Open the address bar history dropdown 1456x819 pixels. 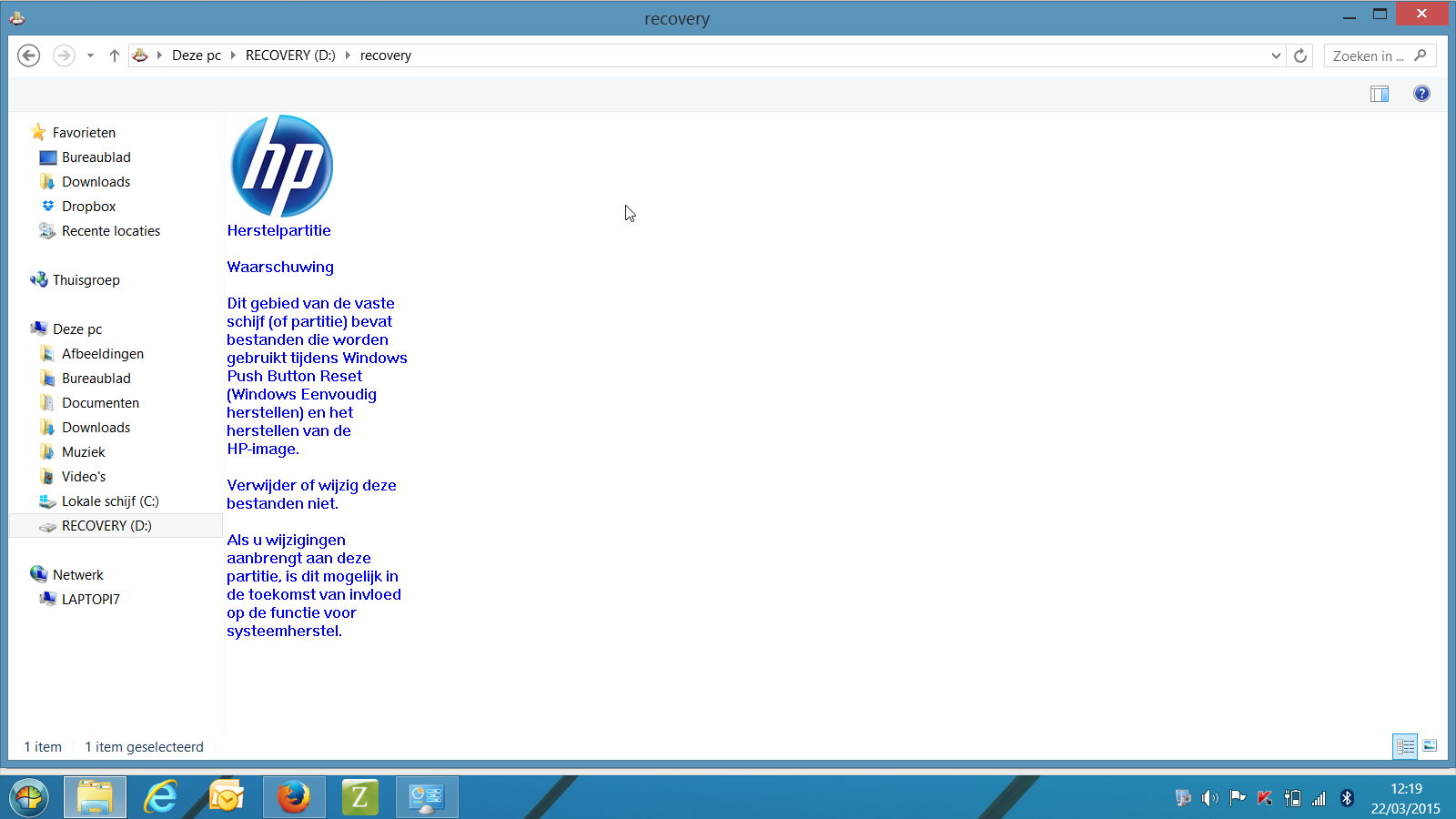[1276, 56]
